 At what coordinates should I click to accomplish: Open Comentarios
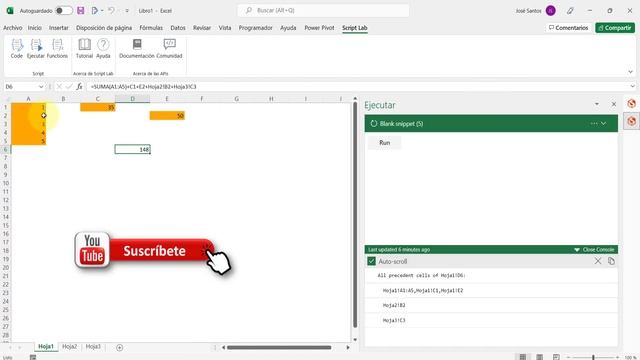click(568, 28)
